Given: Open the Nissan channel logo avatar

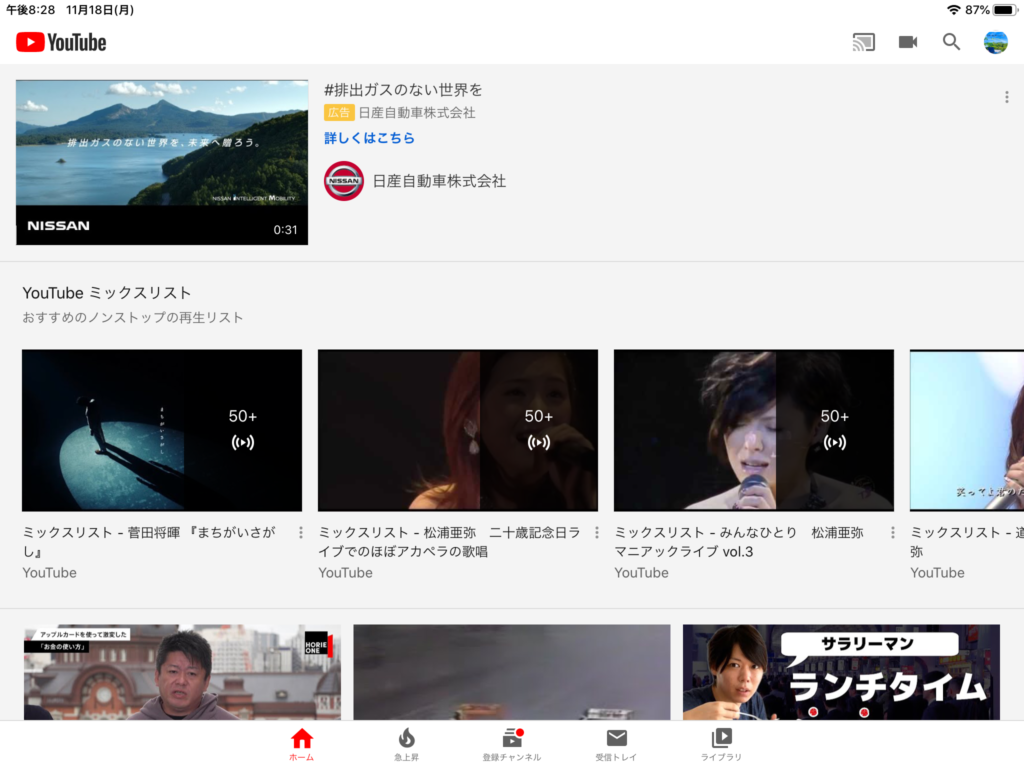Looking at the screenshot, I should tap(344, 181).
